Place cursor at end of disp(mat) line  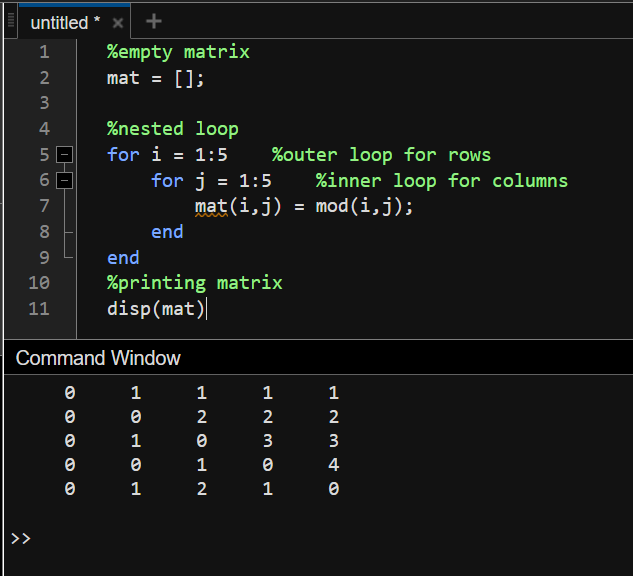[207, 309]
